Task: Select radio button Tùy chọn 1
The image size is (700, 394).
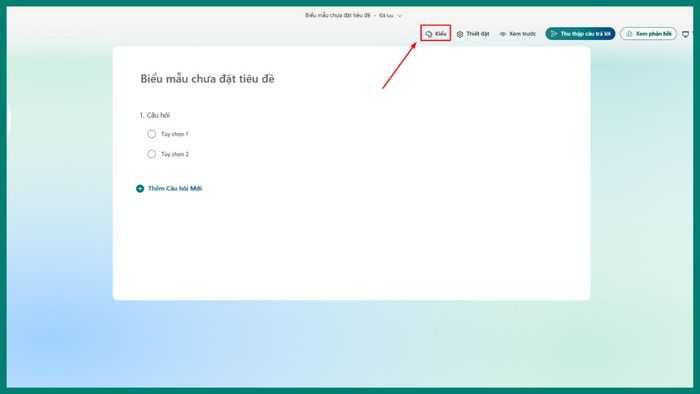Action: (x=151, y=134)
